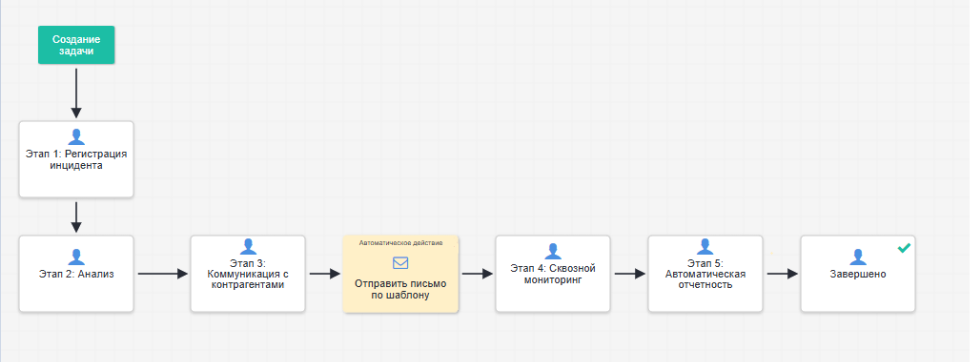This screenshot has height=363, width=971.
Task: Select user icon in Этап 4 node
Action: pyautogui.click(x=553, y=251)
